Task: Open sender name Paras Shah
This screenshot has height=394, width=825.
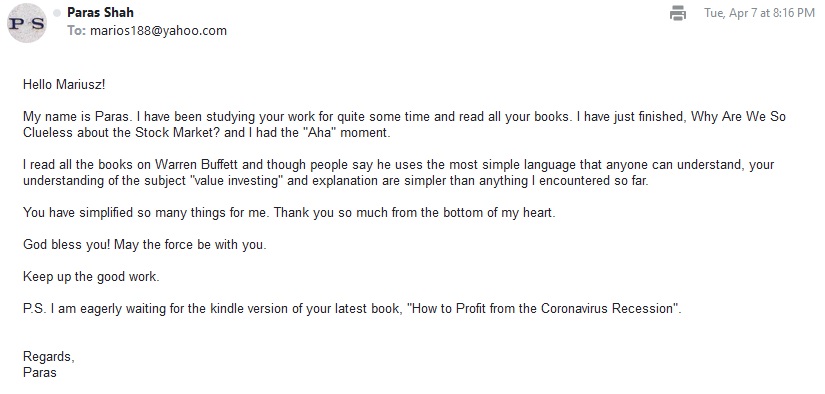Action: click(x=100, y=13)
